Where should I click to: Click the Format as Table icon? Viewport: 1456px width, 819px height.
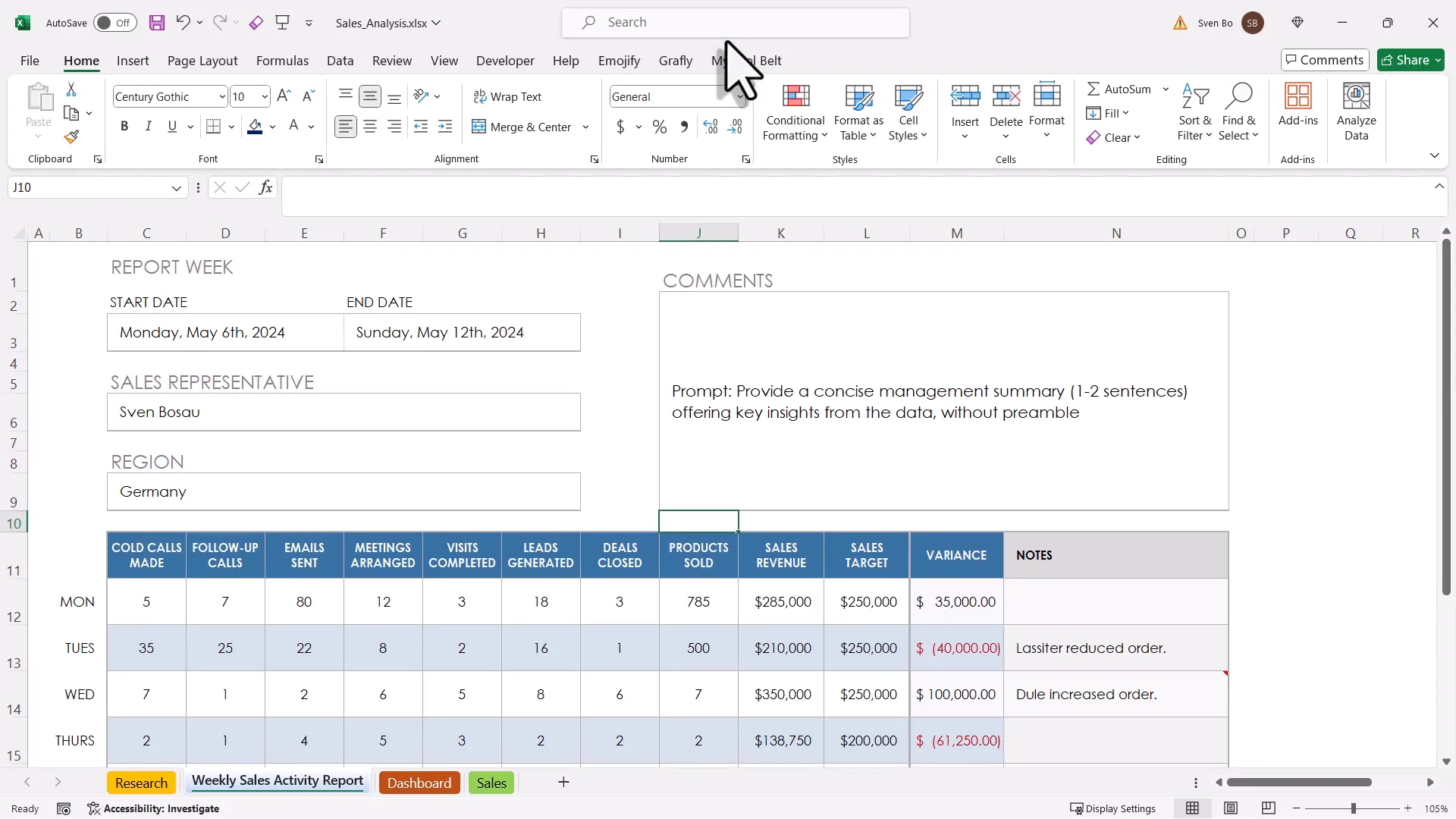(858, 97)
